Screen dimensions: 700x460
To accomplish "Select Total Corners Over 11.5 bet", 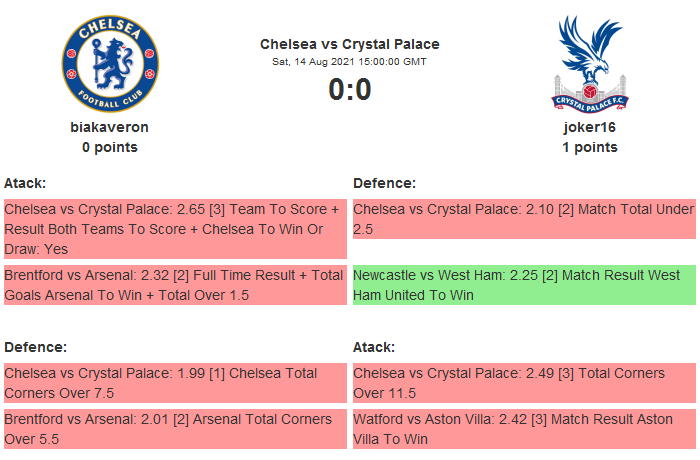I will click(x=523, y=383).
